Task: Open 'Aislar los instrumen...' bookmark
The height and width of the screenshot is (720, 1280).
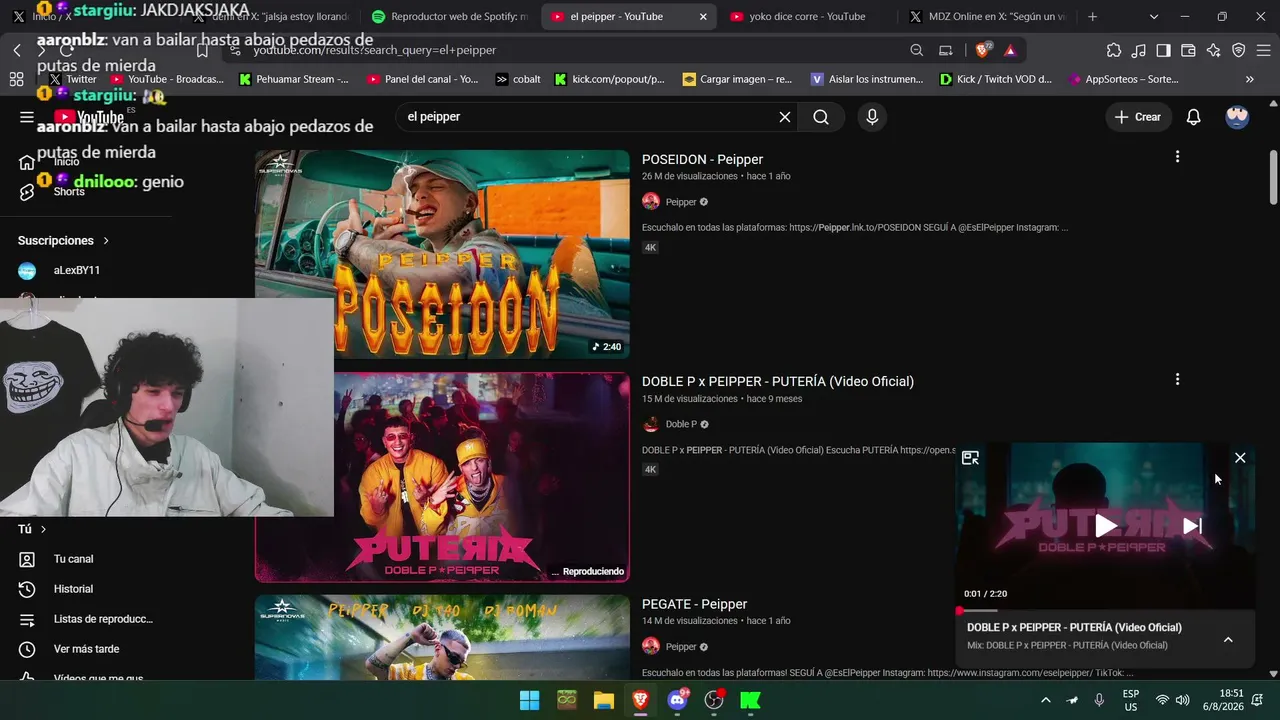Action: (867, 79)
